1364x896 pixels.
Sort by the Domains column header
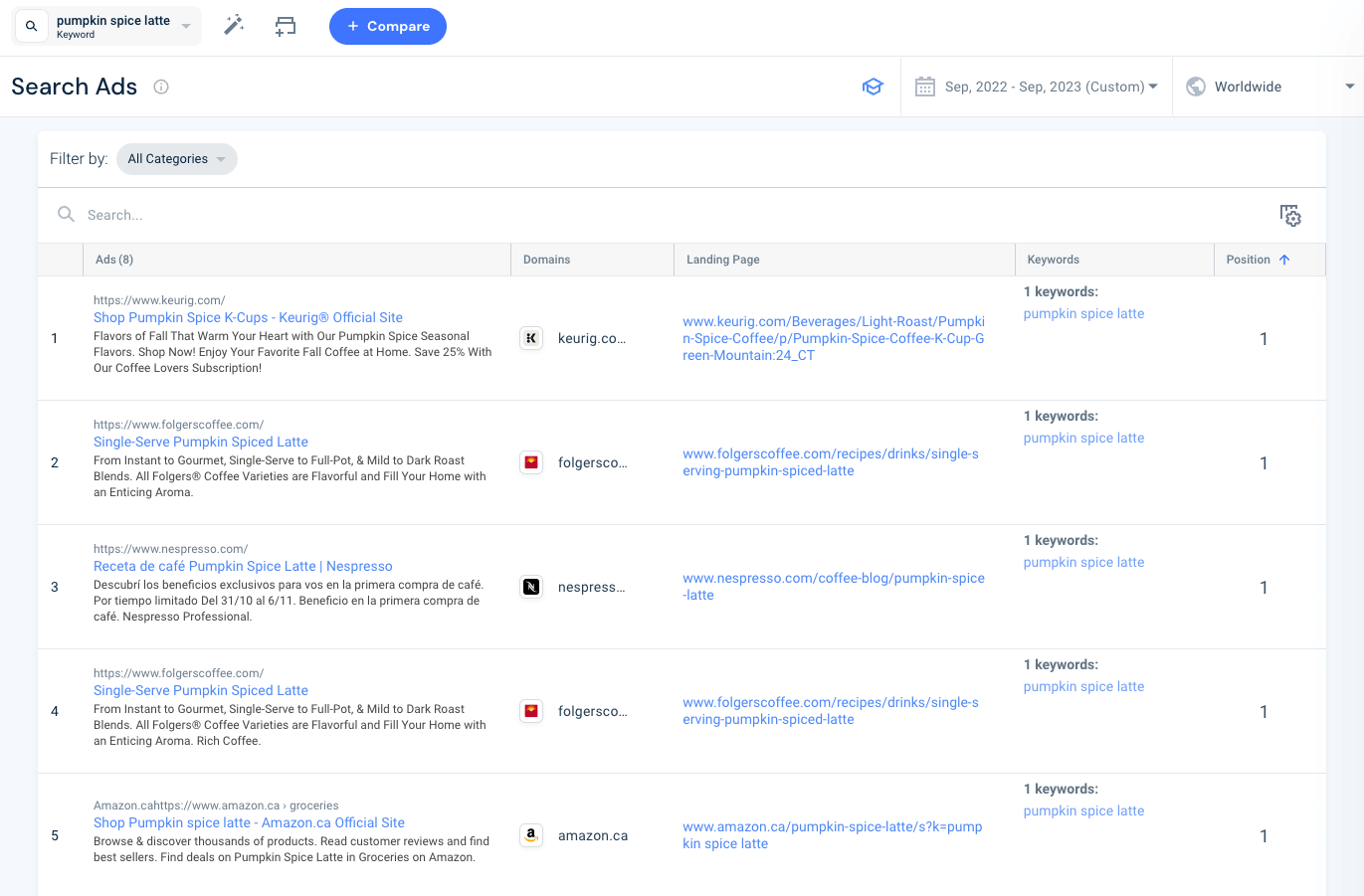pyautogui.click(x=547, y=260)
